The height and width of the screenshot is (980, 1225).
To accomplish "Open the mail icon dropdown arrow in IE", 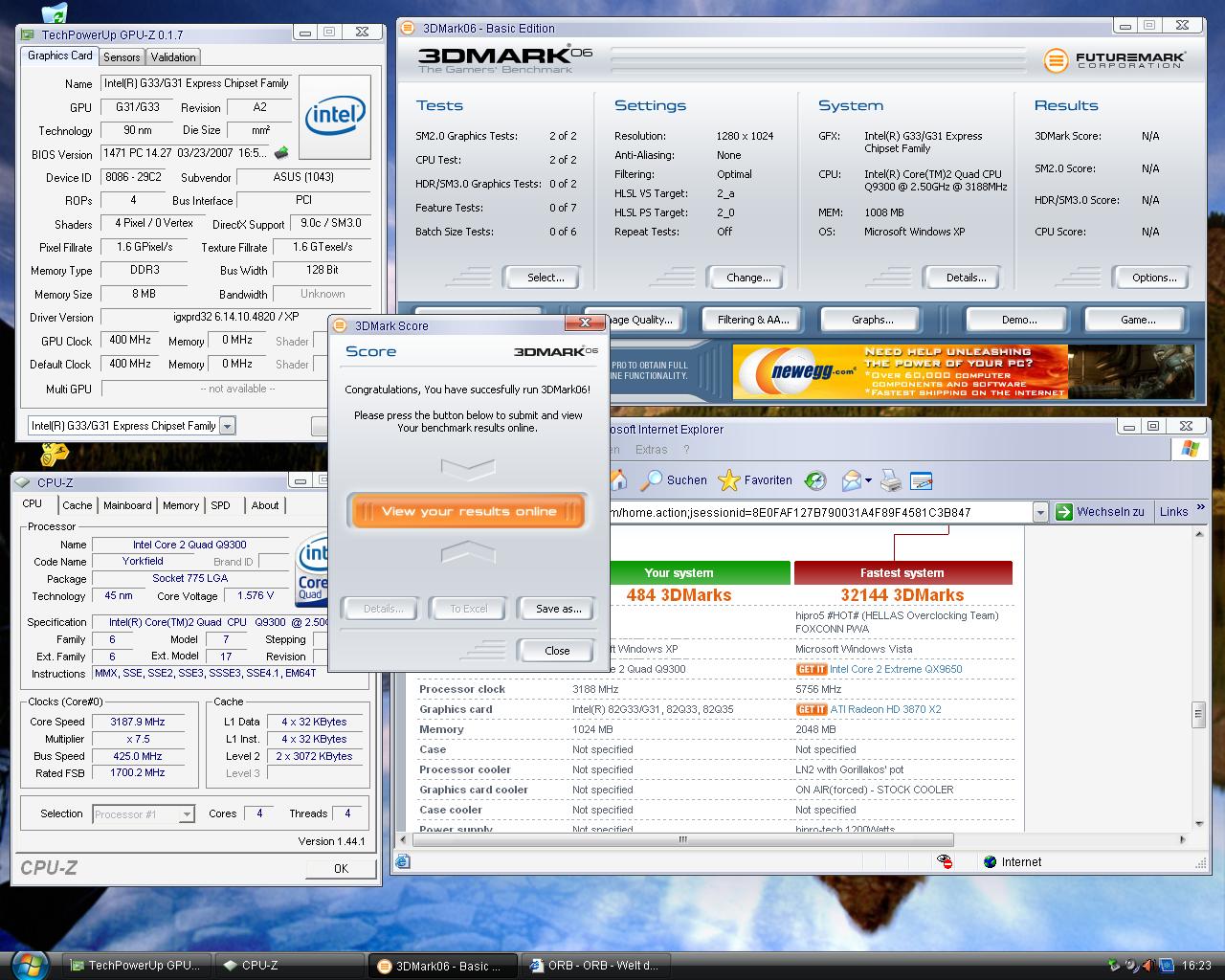I will click(868, 480).
